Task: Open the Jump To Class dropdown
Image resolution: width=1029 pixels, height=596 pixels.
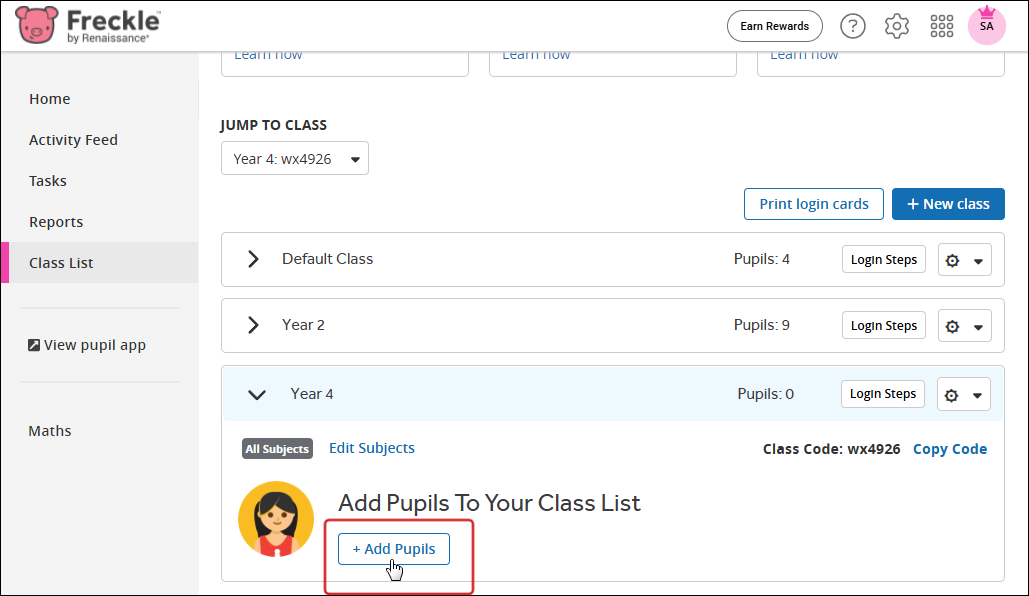Action: (295, 158)
